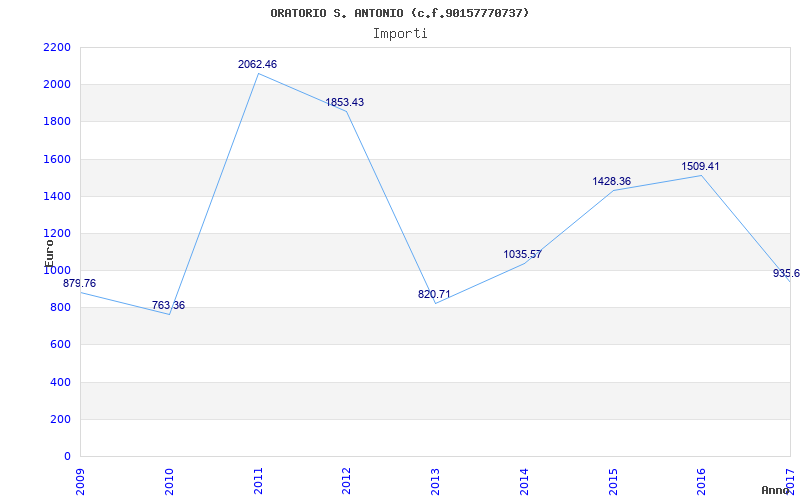
Task: Select the 1853.43 data label
Action: (x=345, y=102)
